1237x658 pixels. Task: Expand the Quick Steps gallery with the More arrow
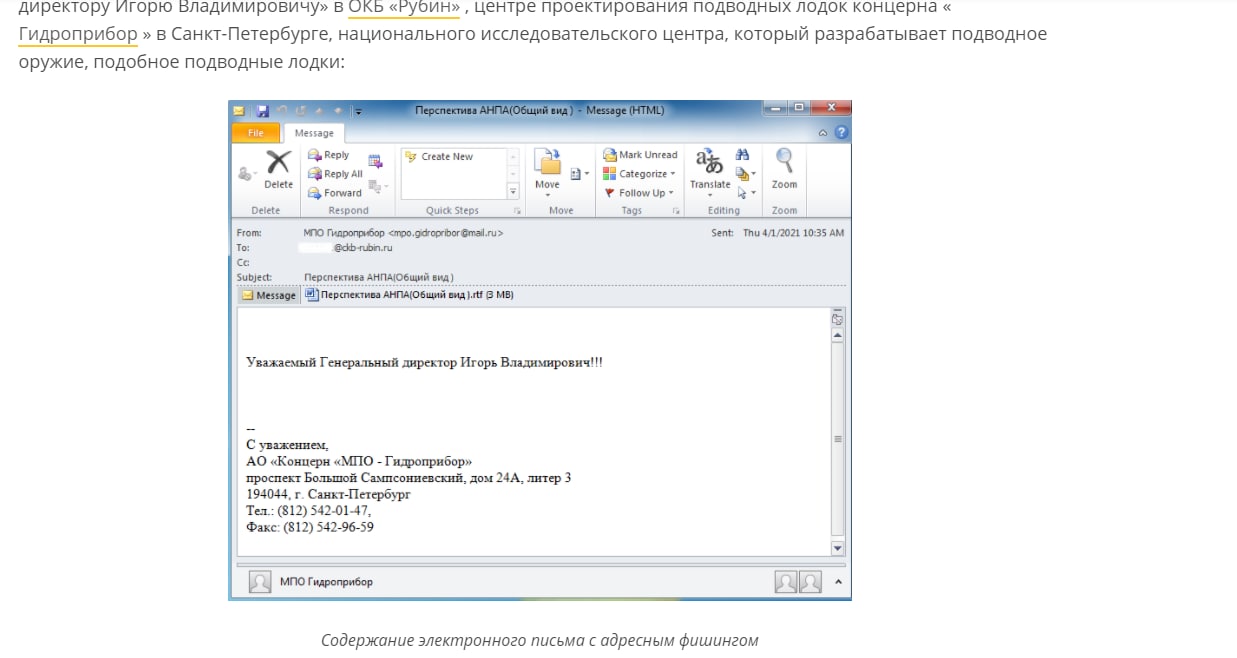click(513, 191)
